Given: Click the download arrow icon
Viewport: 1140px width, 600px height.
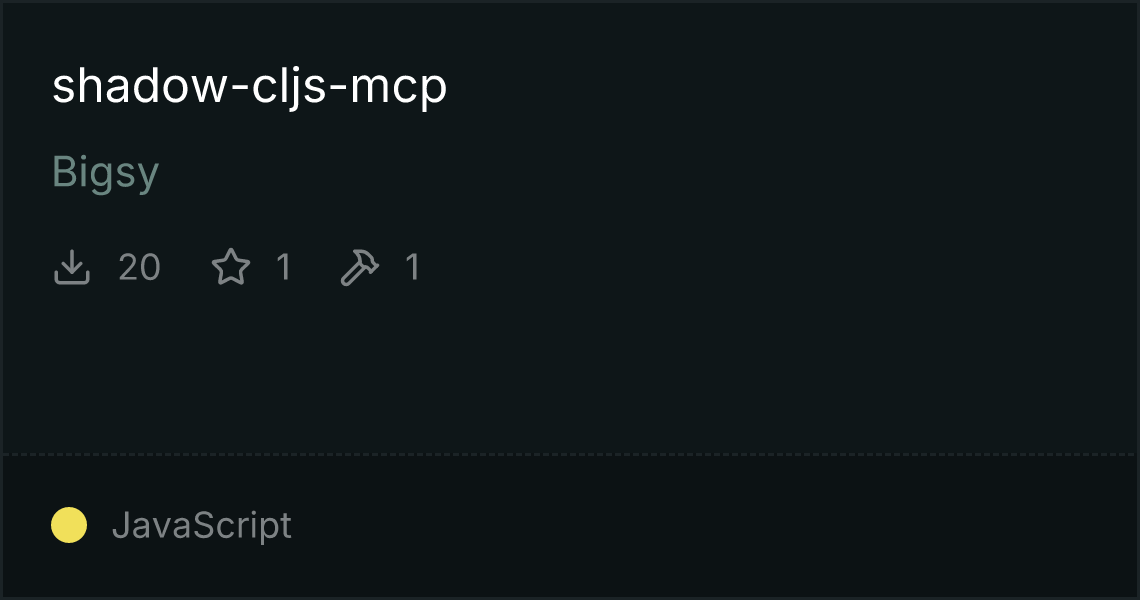Looking at the screenshot, I should coord(72,267).
